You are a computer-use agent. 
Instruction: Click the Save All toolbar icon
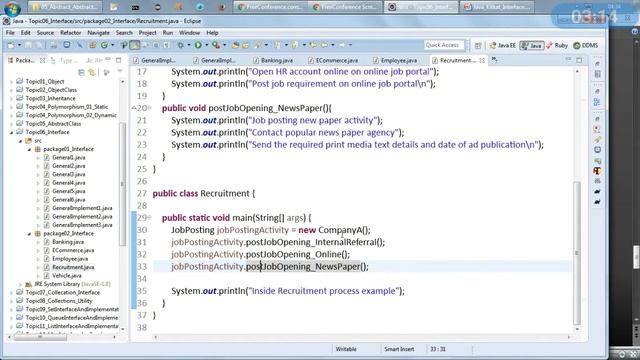tap(39, 45)
